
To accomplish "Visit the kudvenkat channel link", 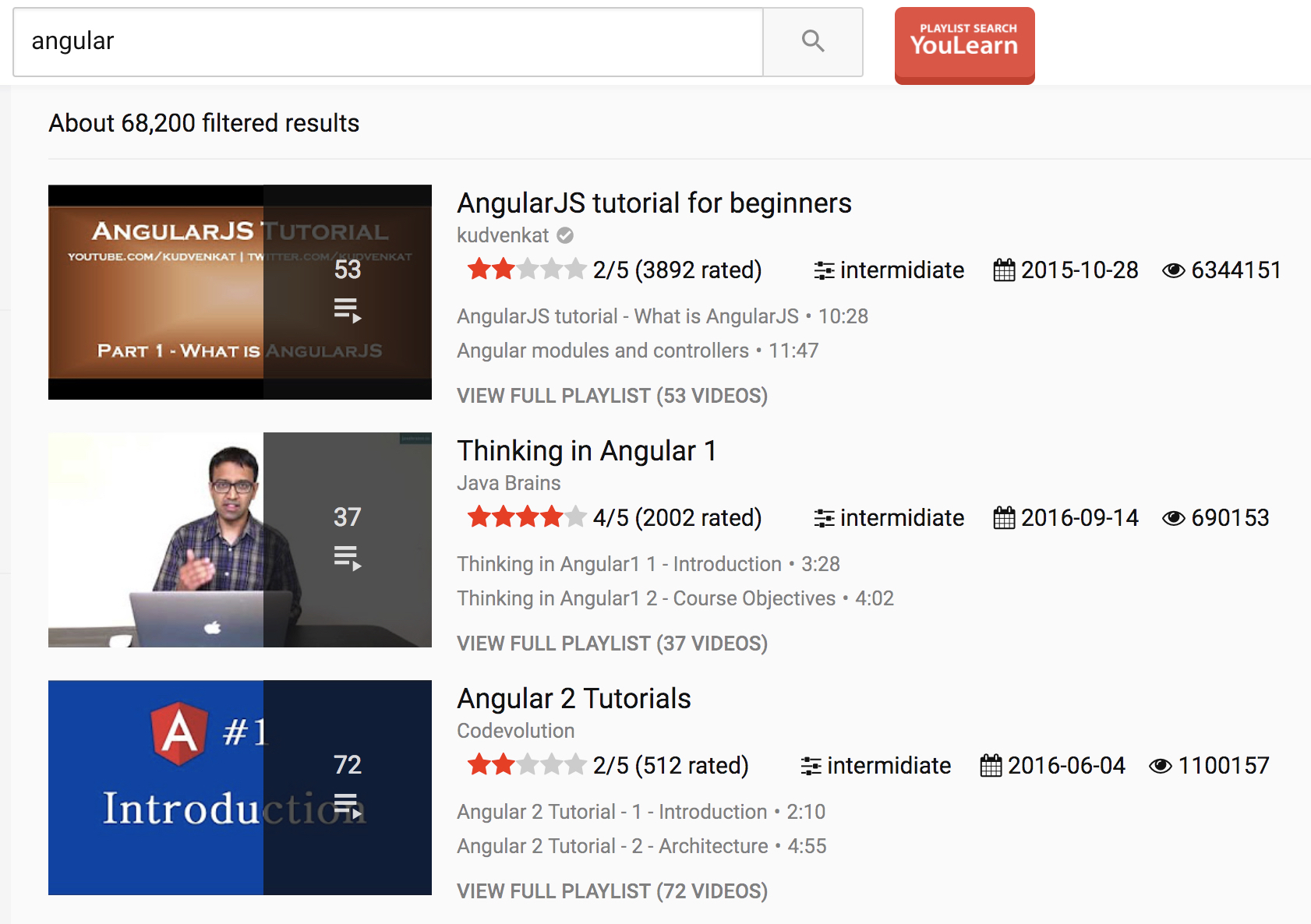I will tap(503, 235).
